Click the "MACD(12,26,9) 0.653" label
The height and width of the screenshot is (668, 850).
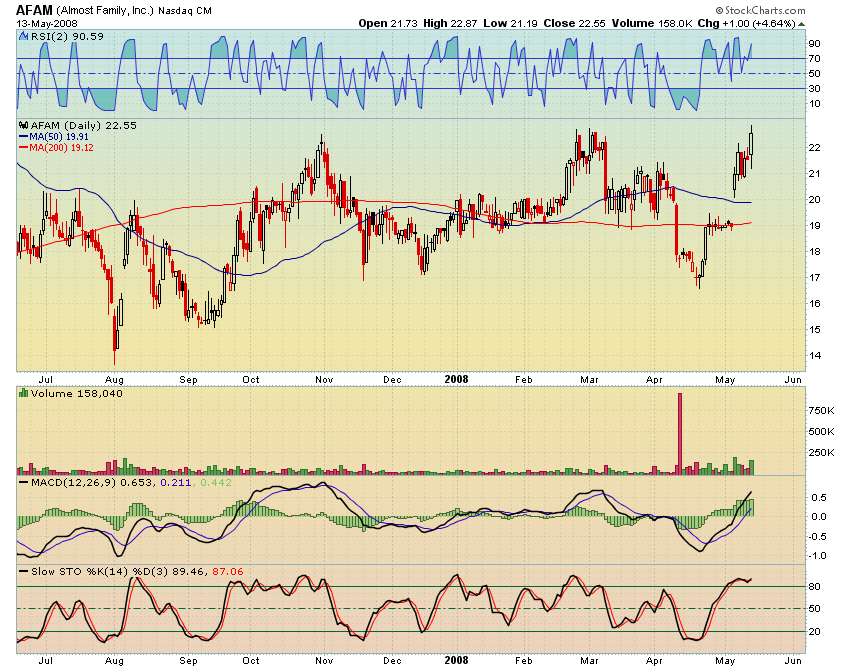[92, 482]
